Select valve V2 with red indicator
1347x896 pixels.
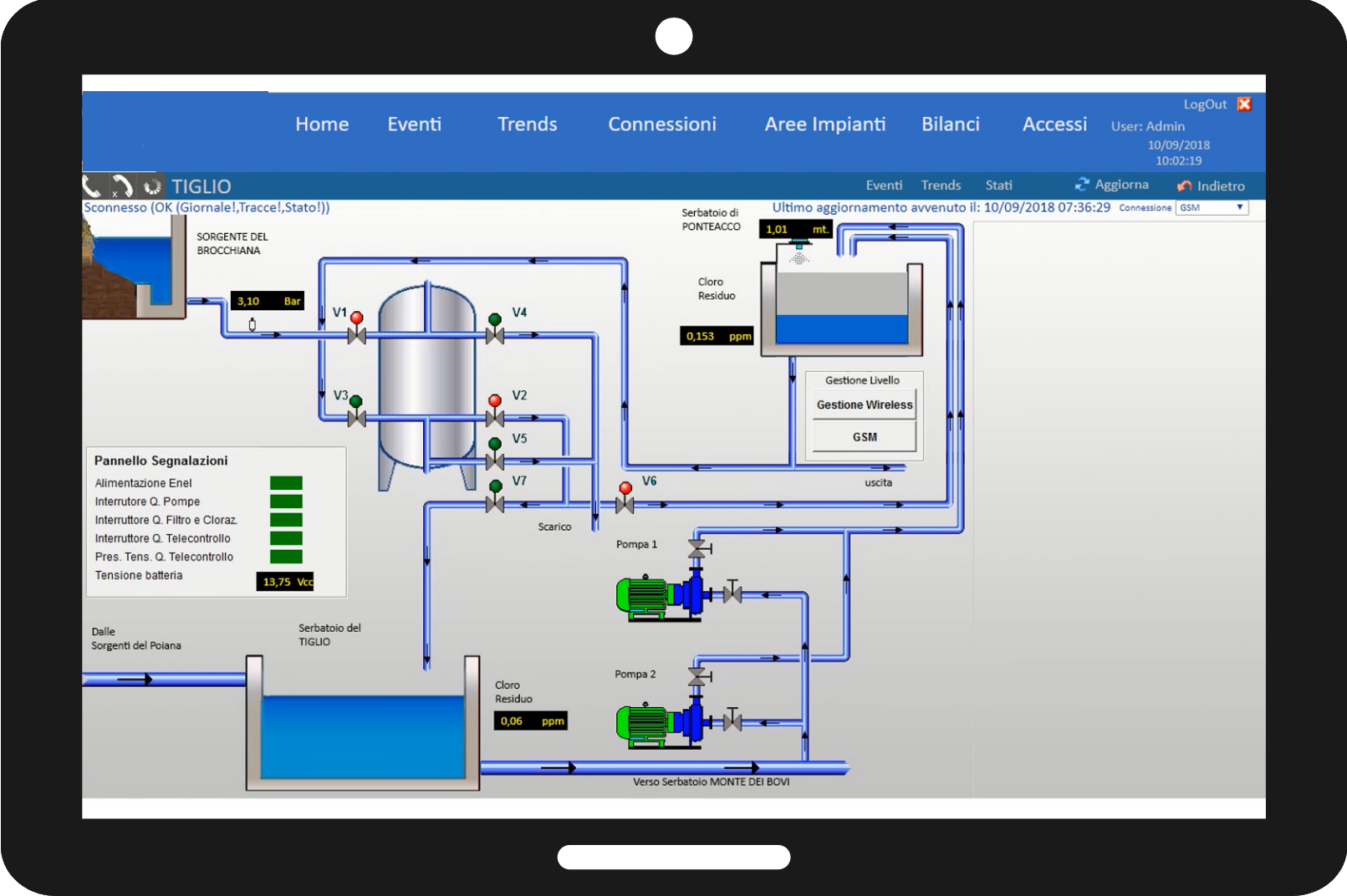(495, 410)
